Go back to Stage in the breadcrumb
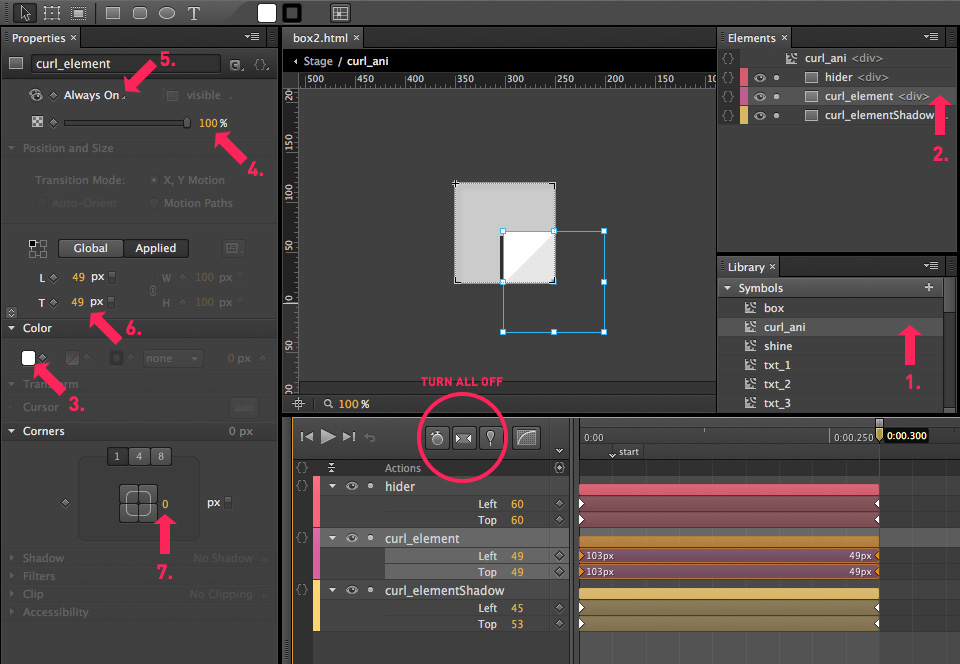The width and height of the screenshot is (960, 664). (318, 61)
